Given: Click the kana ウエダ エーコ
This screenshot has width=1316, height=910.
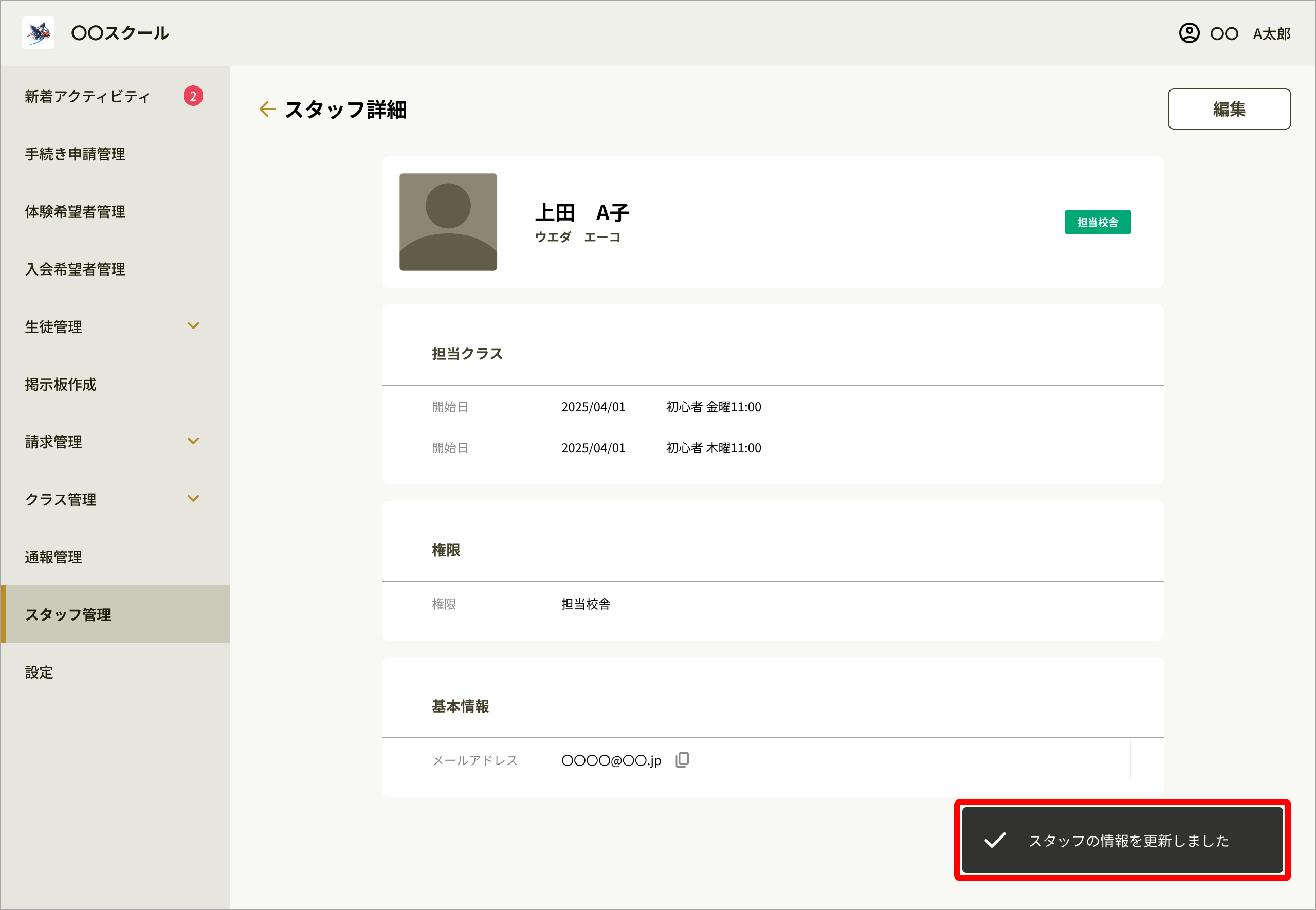Looking at the screenshot, I should pos(577,236).
